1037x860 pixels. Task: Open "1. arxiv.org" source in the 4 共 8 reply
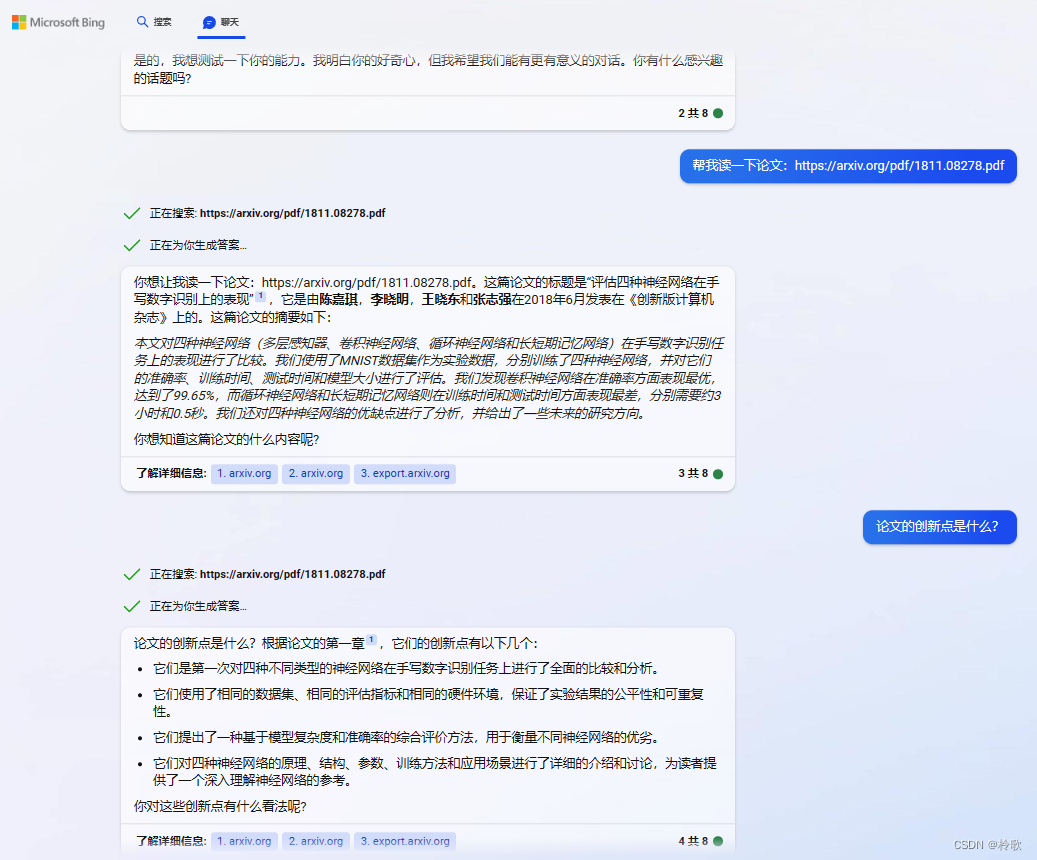(244, 841)
